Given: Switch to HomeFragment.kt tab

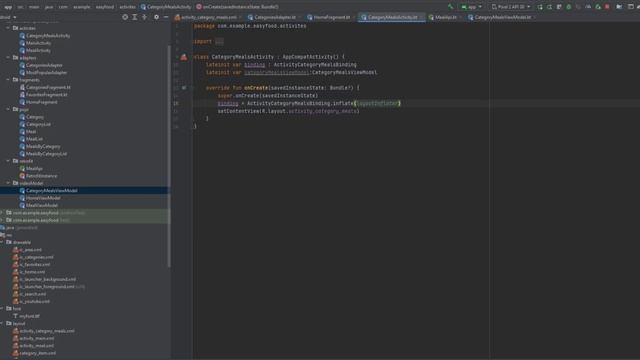Looking at the screenshot, I should (x=331, y=17).
